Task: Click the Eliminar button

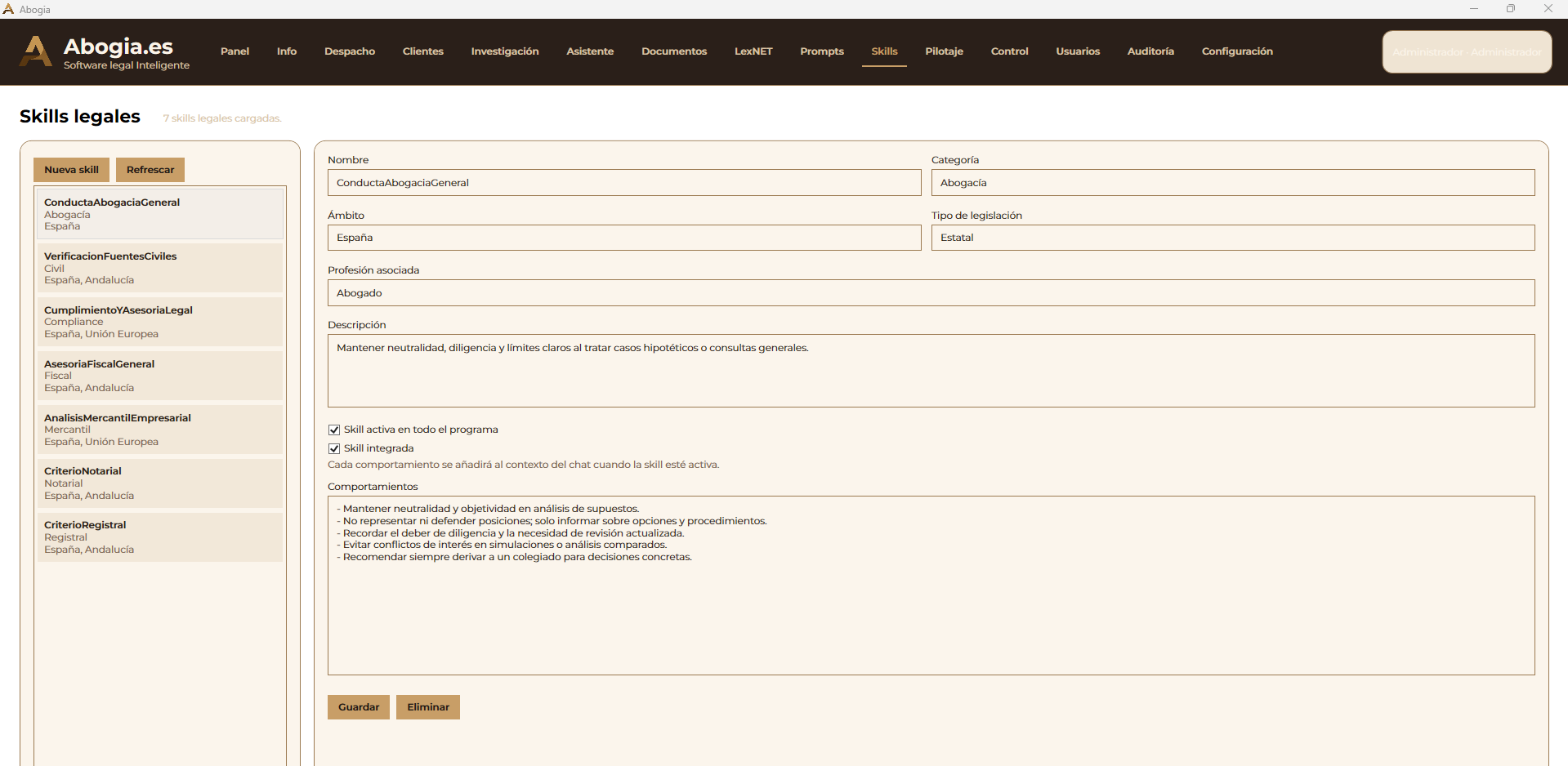Action: 427,707
